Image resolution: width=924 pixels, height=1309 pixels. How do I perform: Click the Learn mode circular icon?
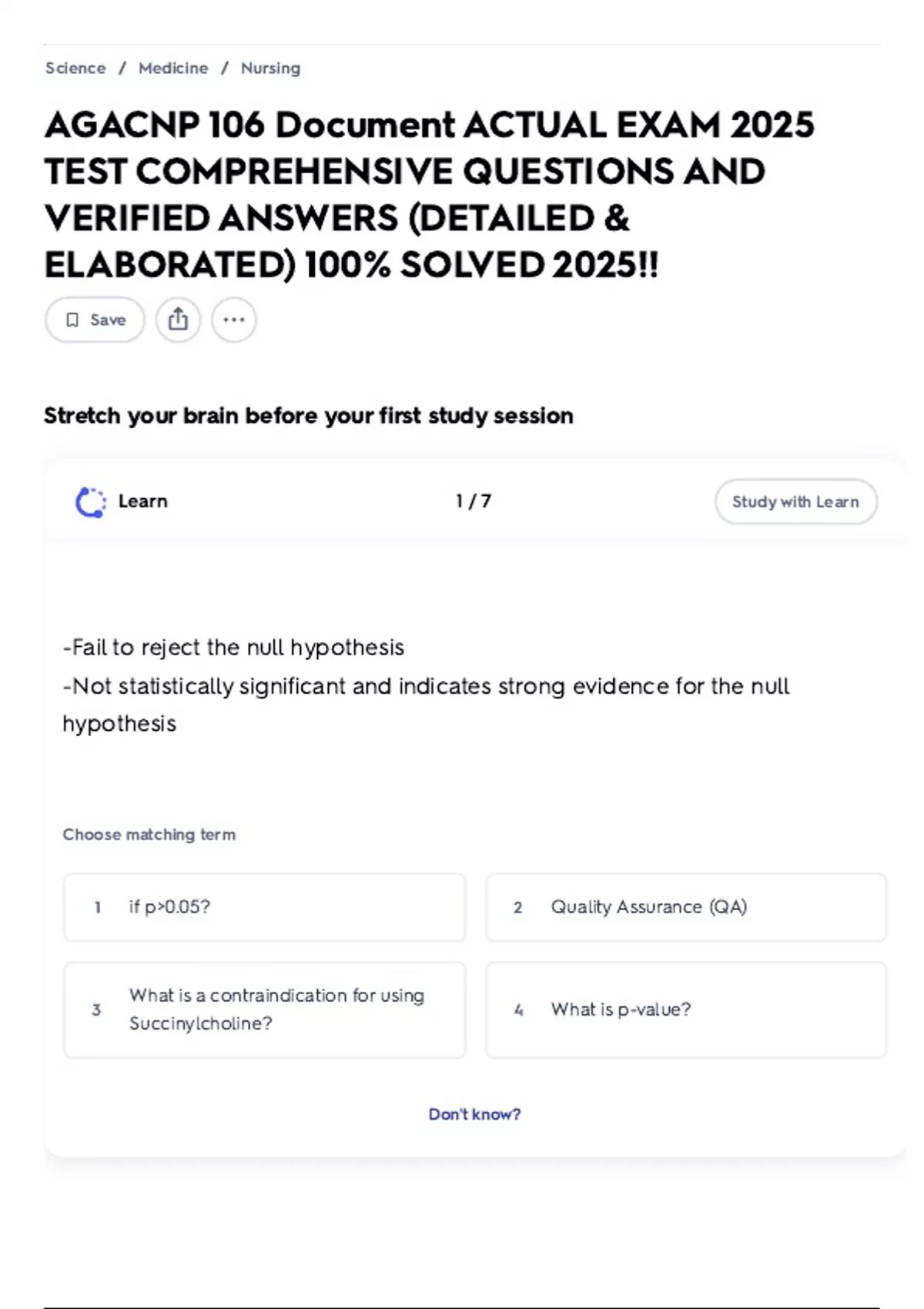(90, 502)
